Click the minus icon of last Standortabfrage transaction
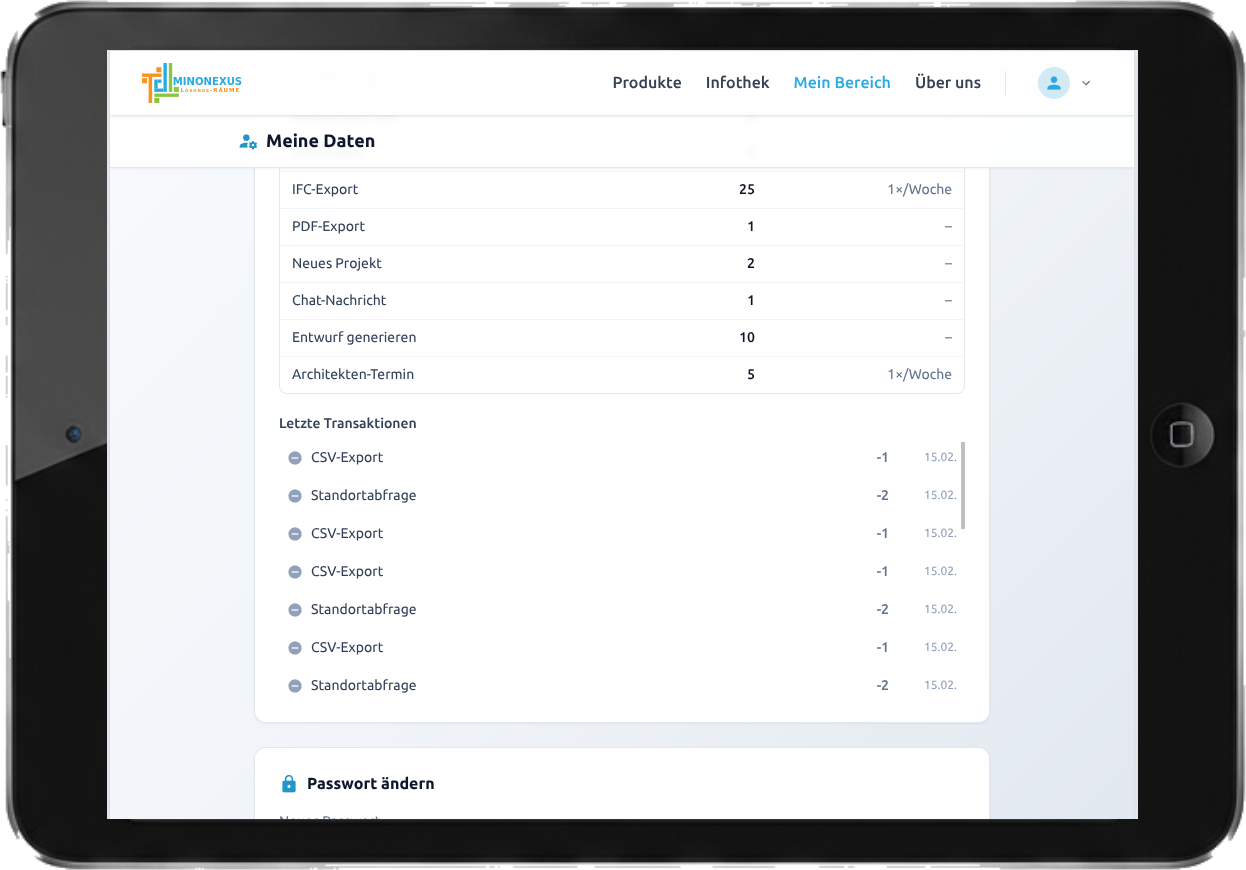 pos(295,686)
